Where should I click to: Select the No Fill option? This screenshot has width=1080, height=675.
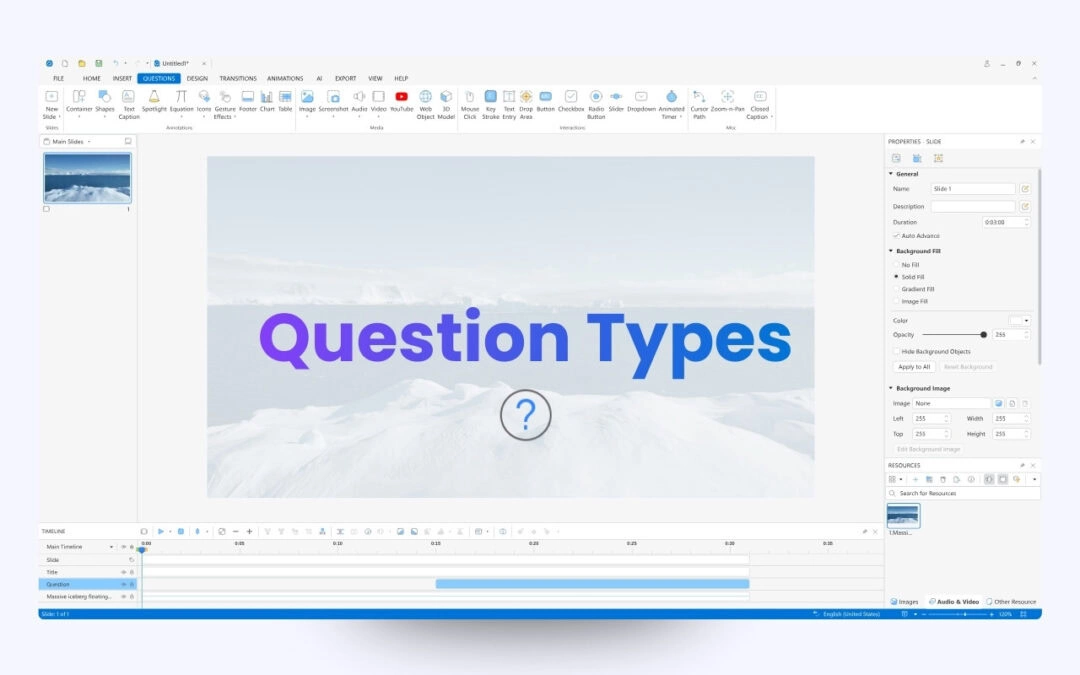coord(896,264)
